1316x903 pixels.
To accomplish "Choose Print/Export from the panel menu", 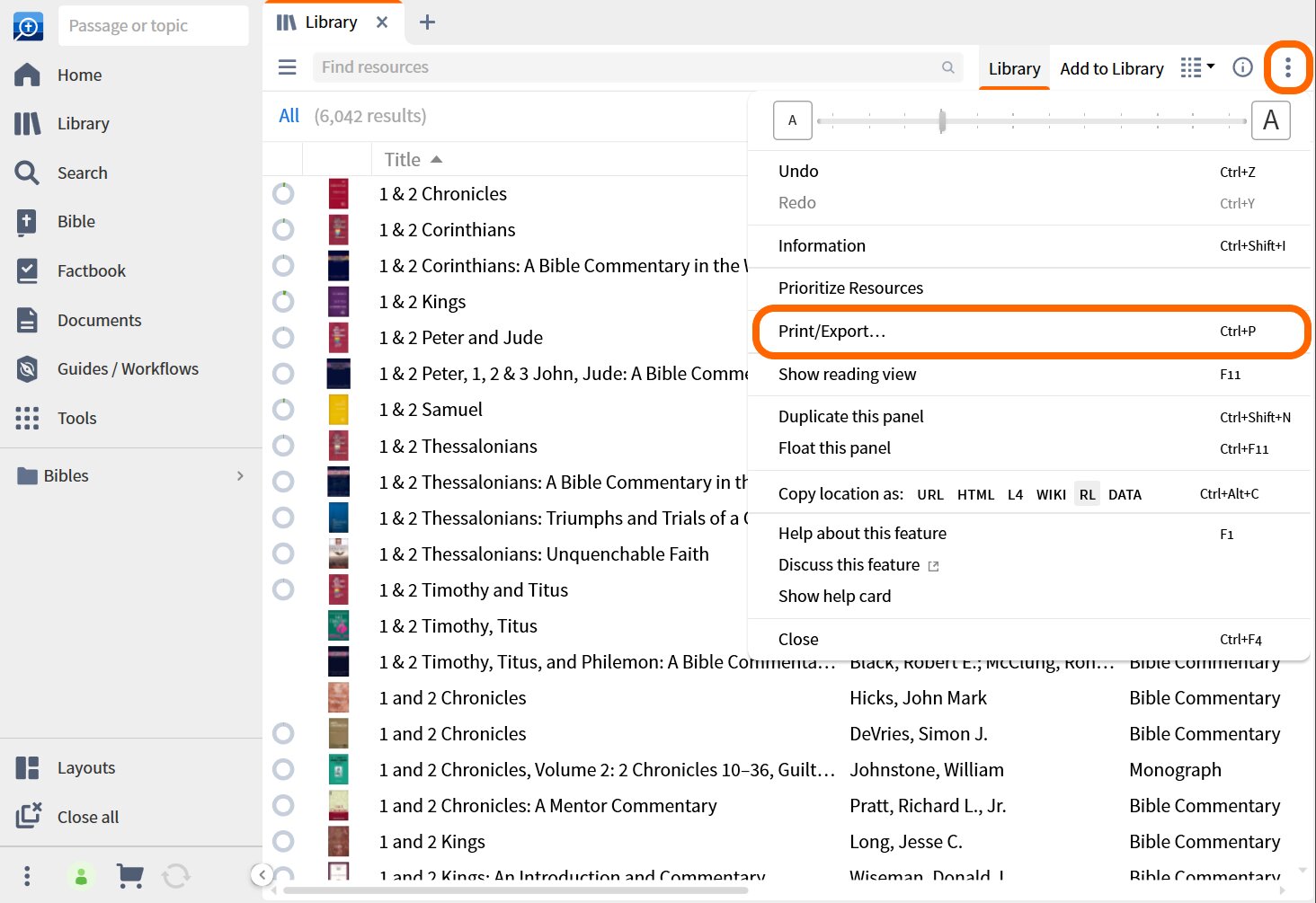I will pos(831,331).
